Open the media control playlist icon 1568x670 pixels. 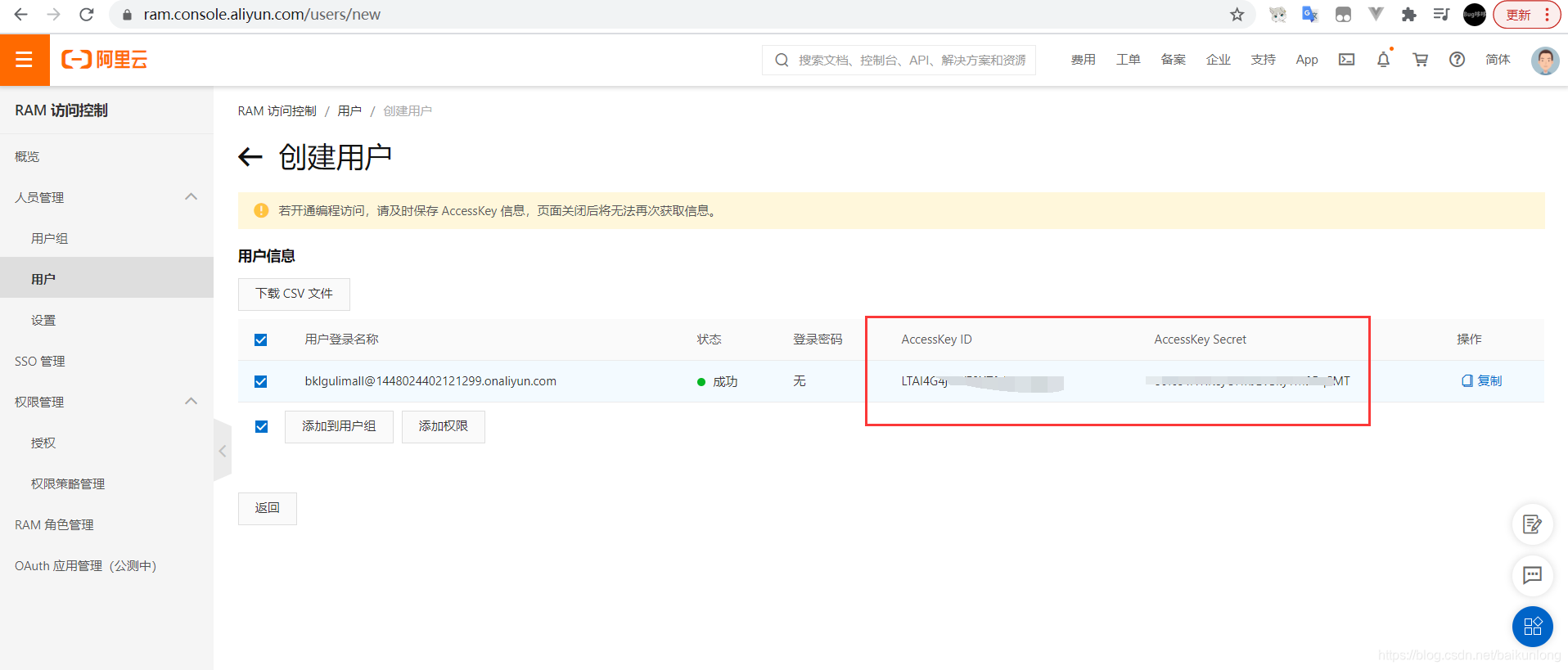[x=1441, y=15]
